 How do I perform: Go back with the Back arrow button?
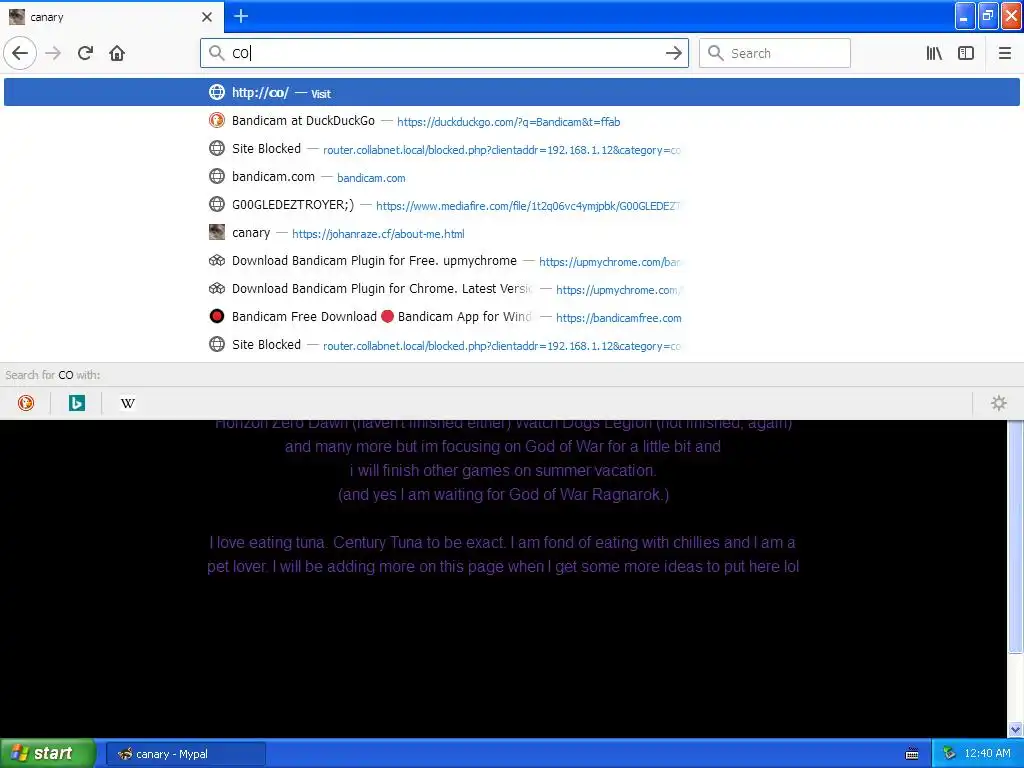coord(20,53)
